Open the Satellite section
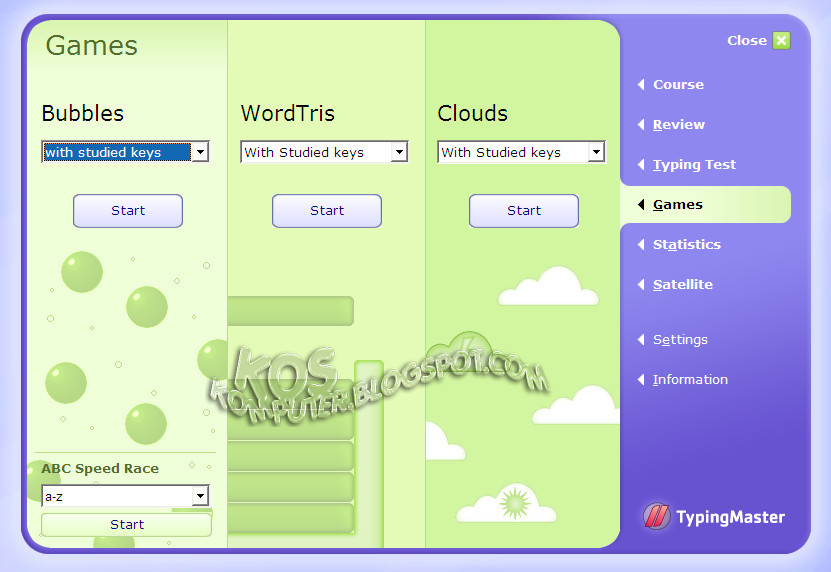The width and height of the screenshot is (831, 572). pyautogui.click(x=683, y=285)
